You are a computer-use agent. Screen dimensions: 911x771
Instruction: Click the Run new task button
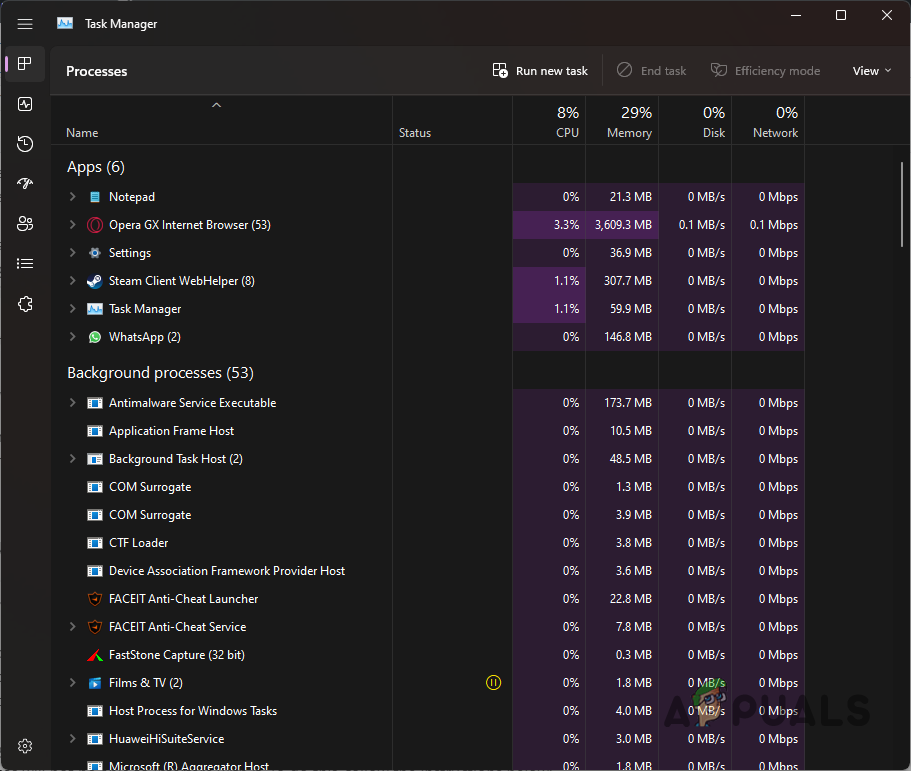[540, 70]
